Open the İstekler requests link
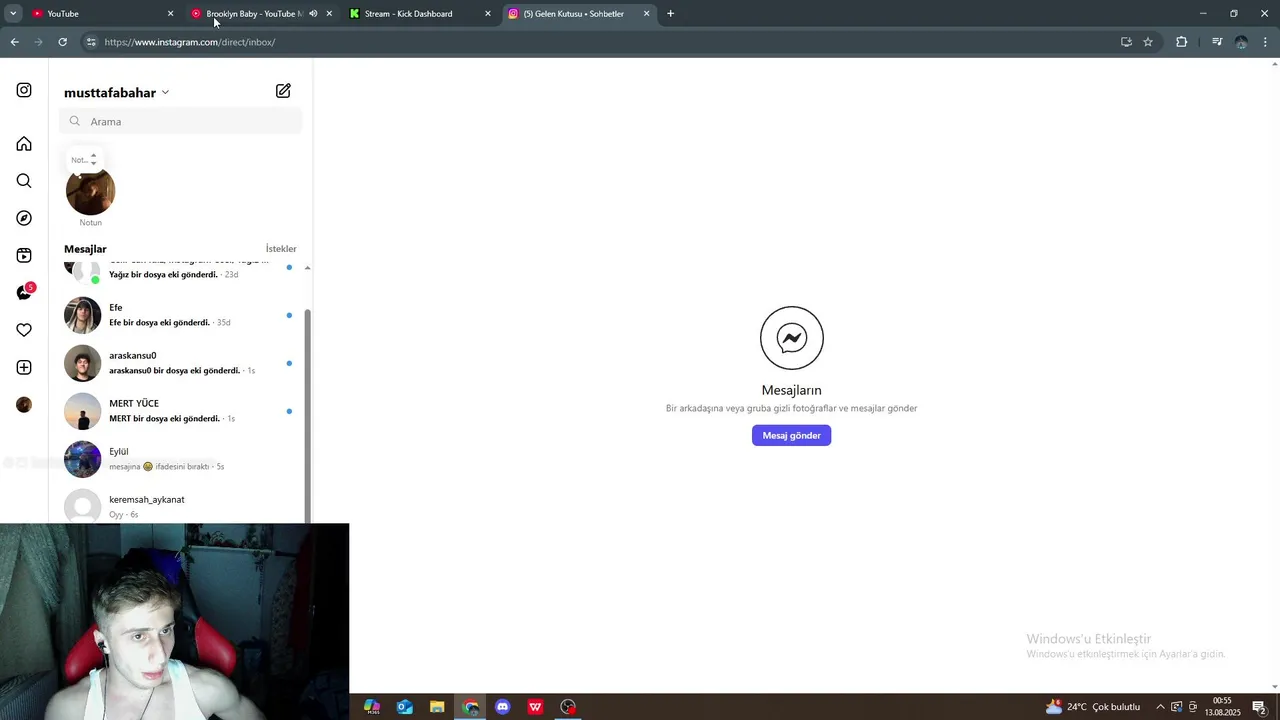This screenshot has height=720, width=1280. tap(281, 249)
